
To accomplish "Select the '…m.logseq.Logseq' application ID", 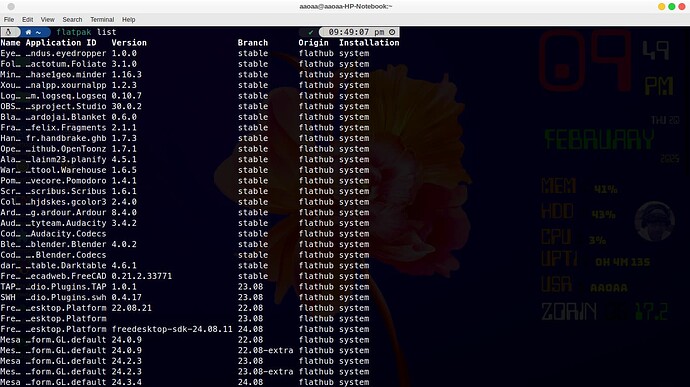I will click(66, 96).
